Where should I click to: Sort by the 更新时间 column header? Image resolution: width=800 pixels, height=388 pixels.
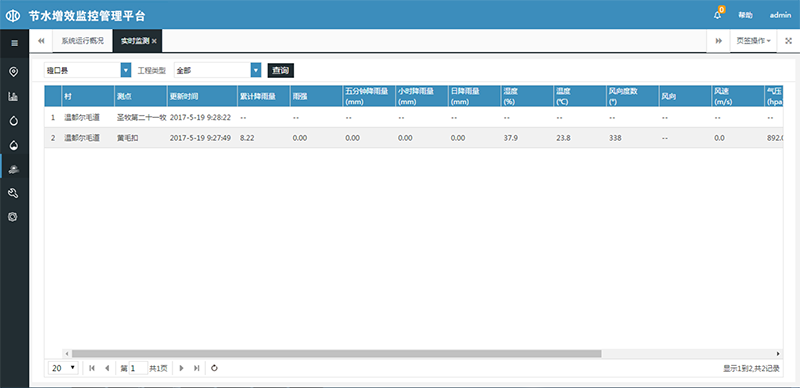pyautogui.click(x=203, y=96)
